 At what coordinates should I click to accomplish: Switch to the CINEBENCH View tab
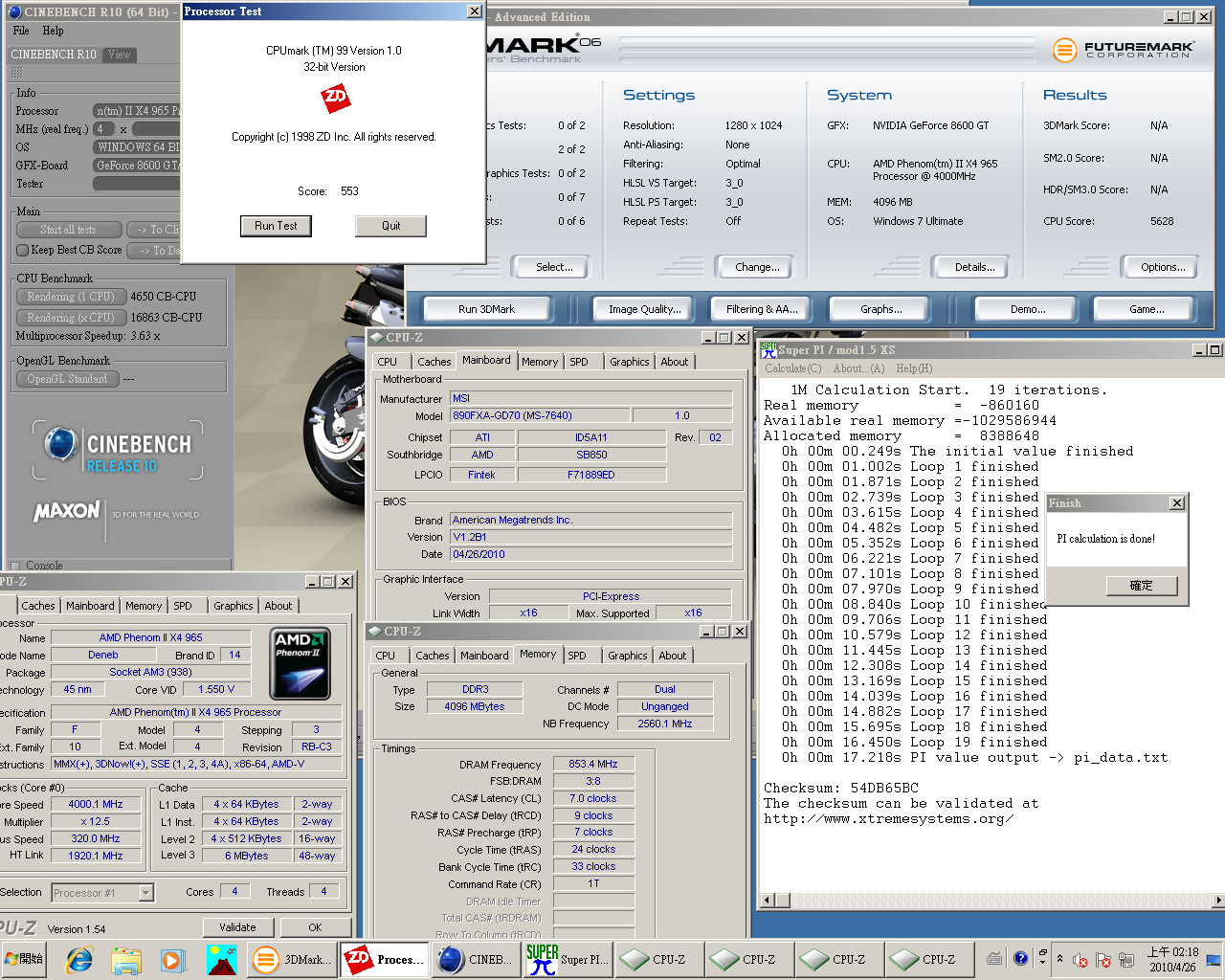(x=120, y=55)
